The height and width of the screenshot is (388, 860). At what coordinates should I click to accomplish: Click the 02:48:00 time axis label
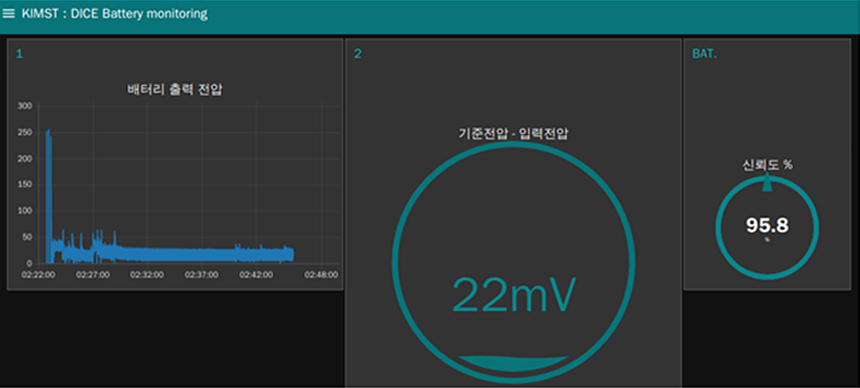pos(321,274)
